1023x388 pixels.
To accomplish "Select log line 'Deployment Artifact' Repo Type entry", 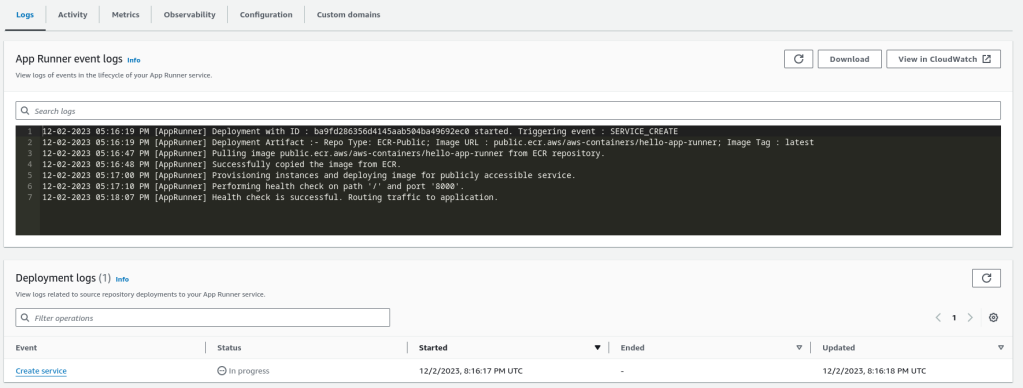I will tap(428, 142).
